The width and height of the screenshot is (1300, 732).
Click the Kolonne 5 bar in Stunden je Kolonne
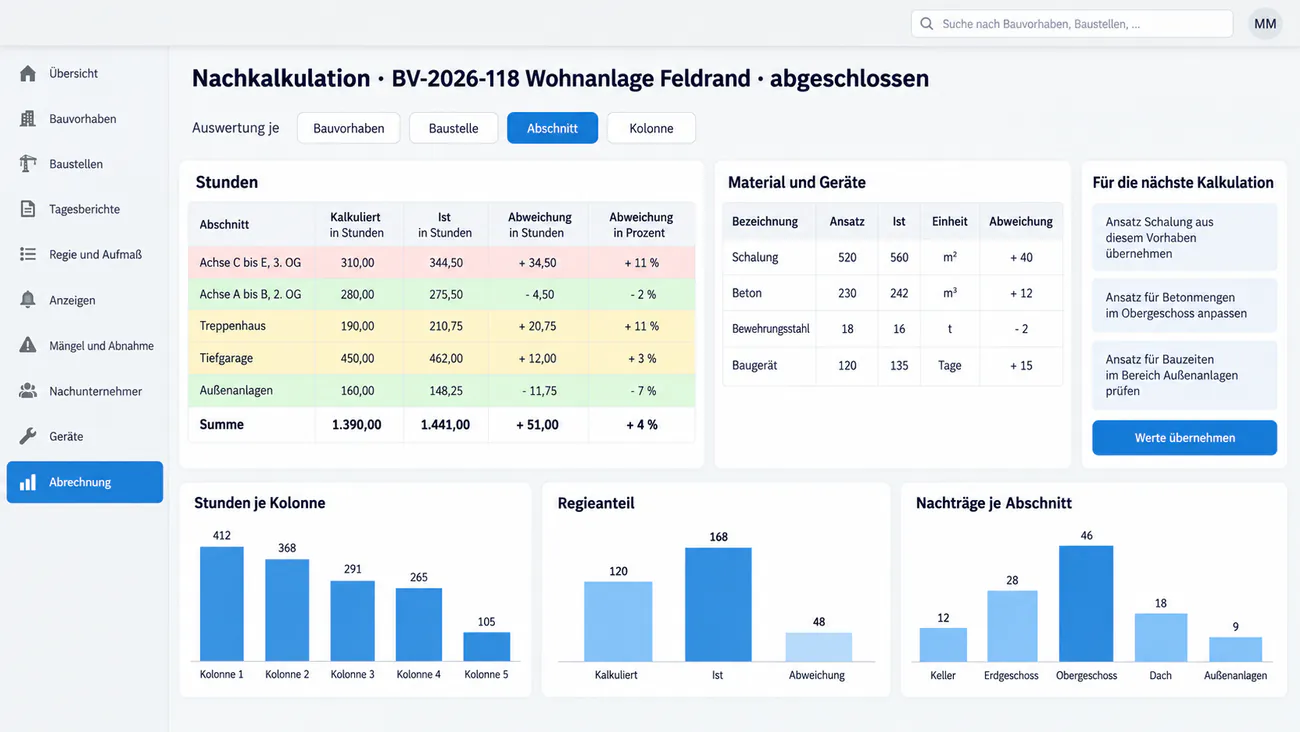(x=486, y=647)
